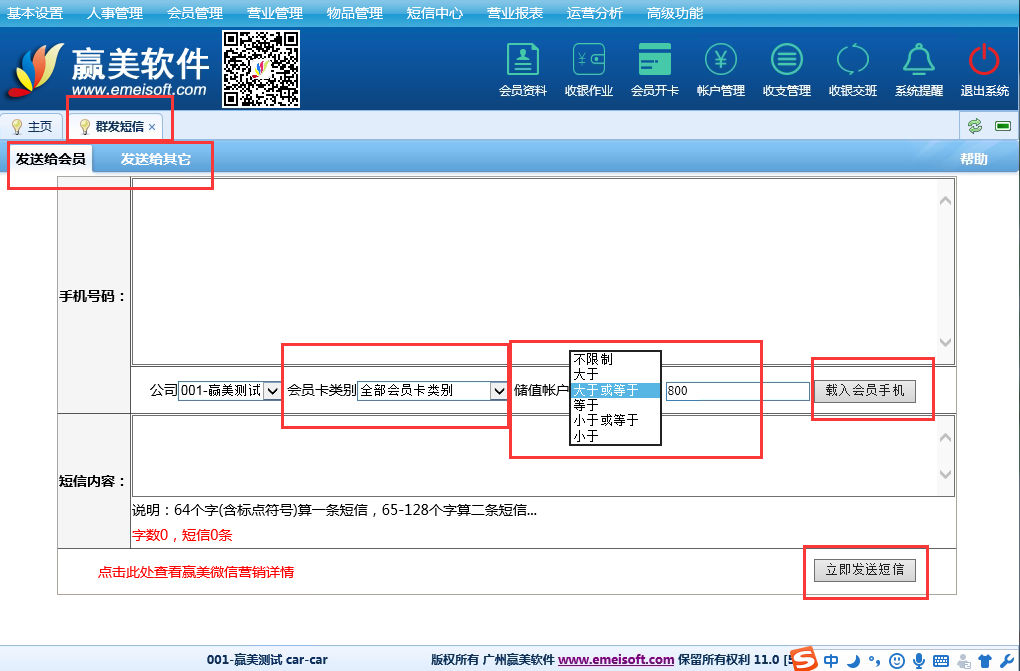Expand the 公司 company dropdown
This screenshot has height=671, width=1020.
click(271, 391)
